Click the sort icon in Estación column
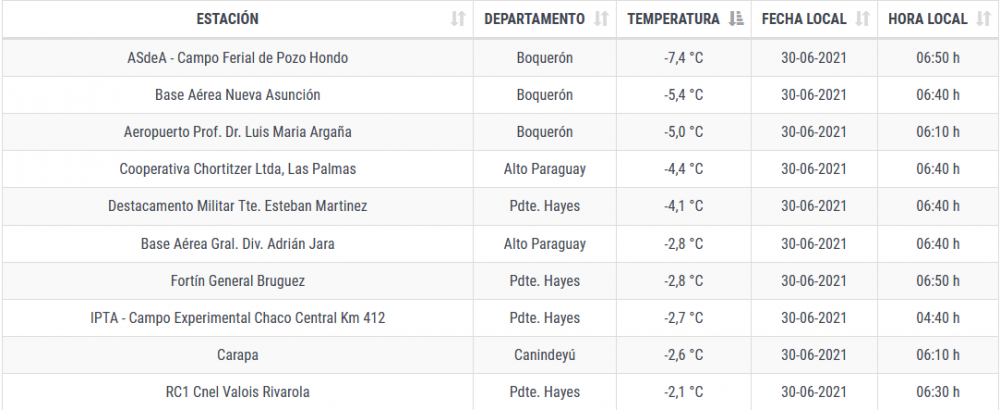Image resolution: width=1000 pixels, height=410 pixels. pos(458,19)
